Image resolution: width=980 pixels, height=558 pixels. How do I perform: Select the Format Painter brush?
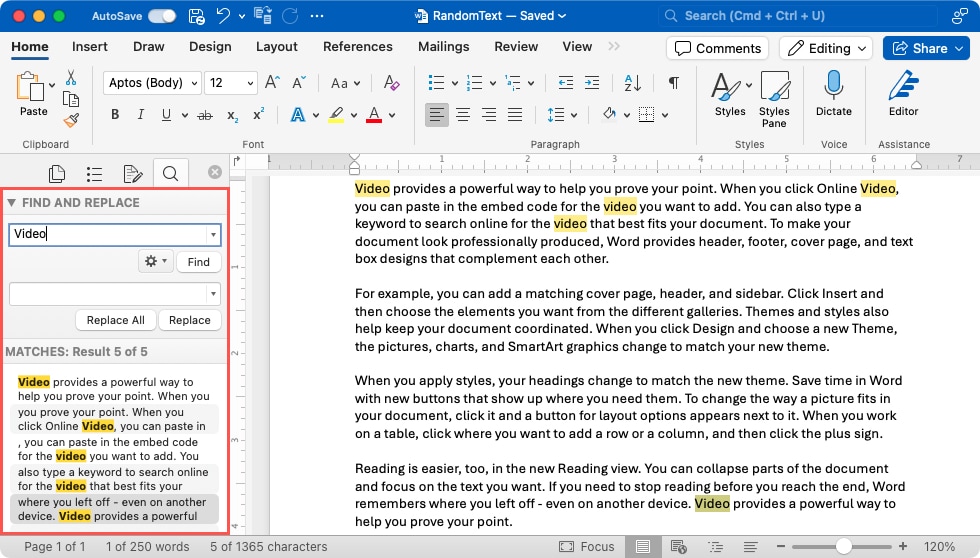click(x=71, y=120)
